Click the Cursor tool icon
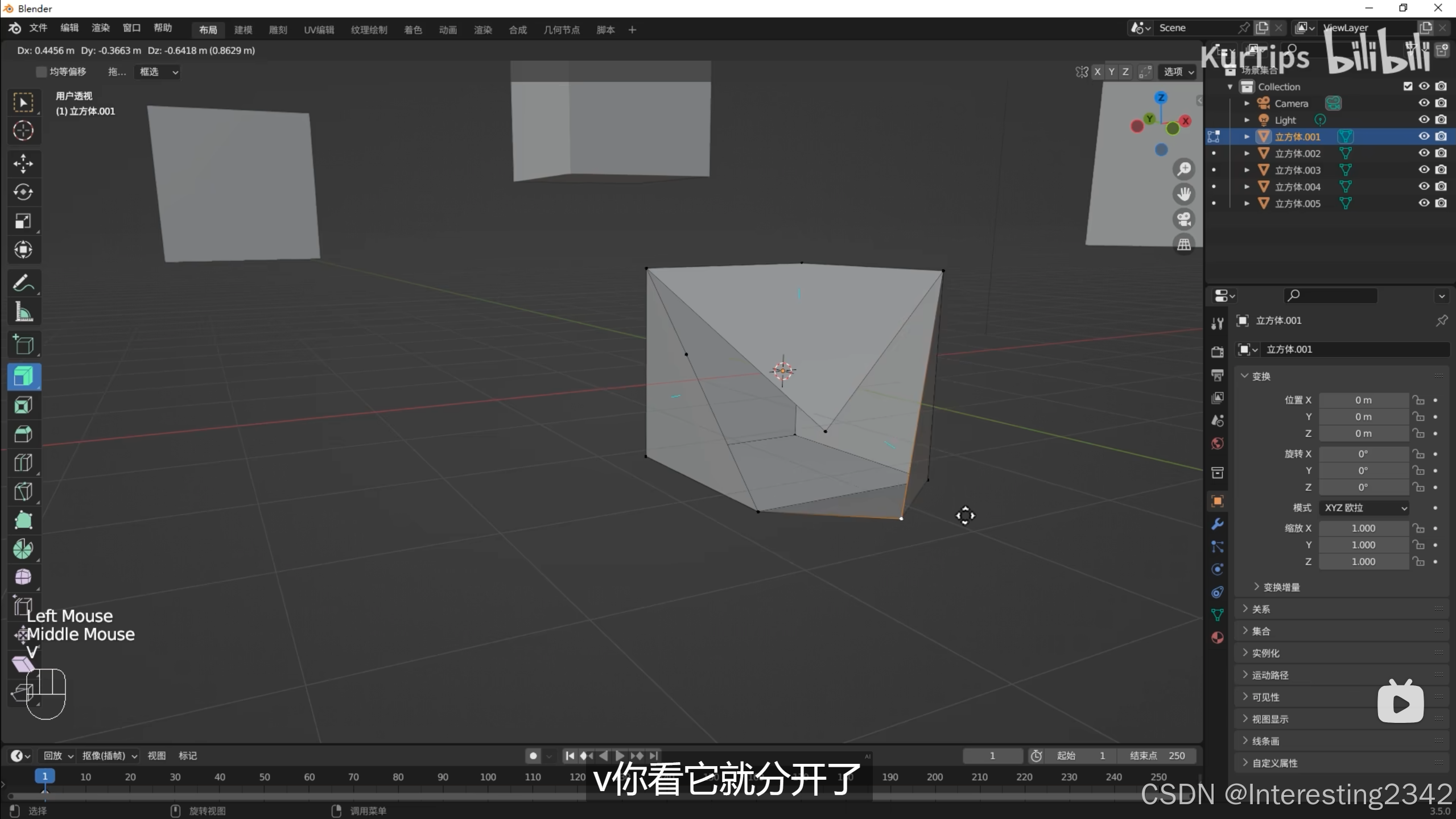 (x=23, y=131)
